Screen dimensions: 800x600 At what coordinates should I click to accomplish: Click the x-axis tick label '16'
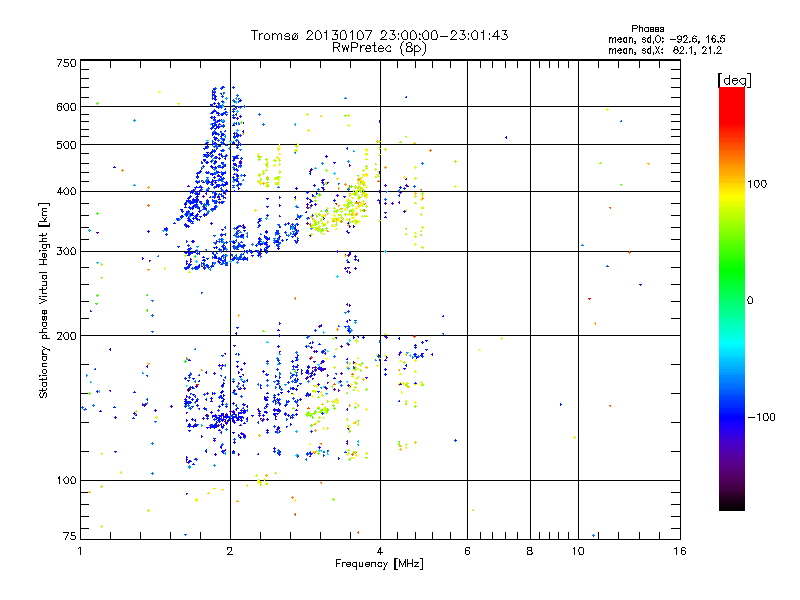pos(680,551)
